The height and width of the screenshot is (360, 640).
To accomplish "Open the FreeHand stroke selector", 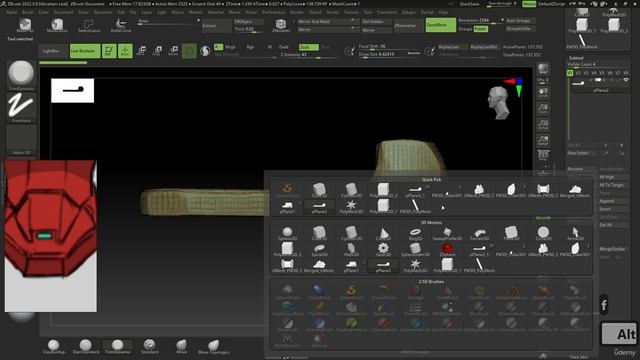I will point(21,107).
